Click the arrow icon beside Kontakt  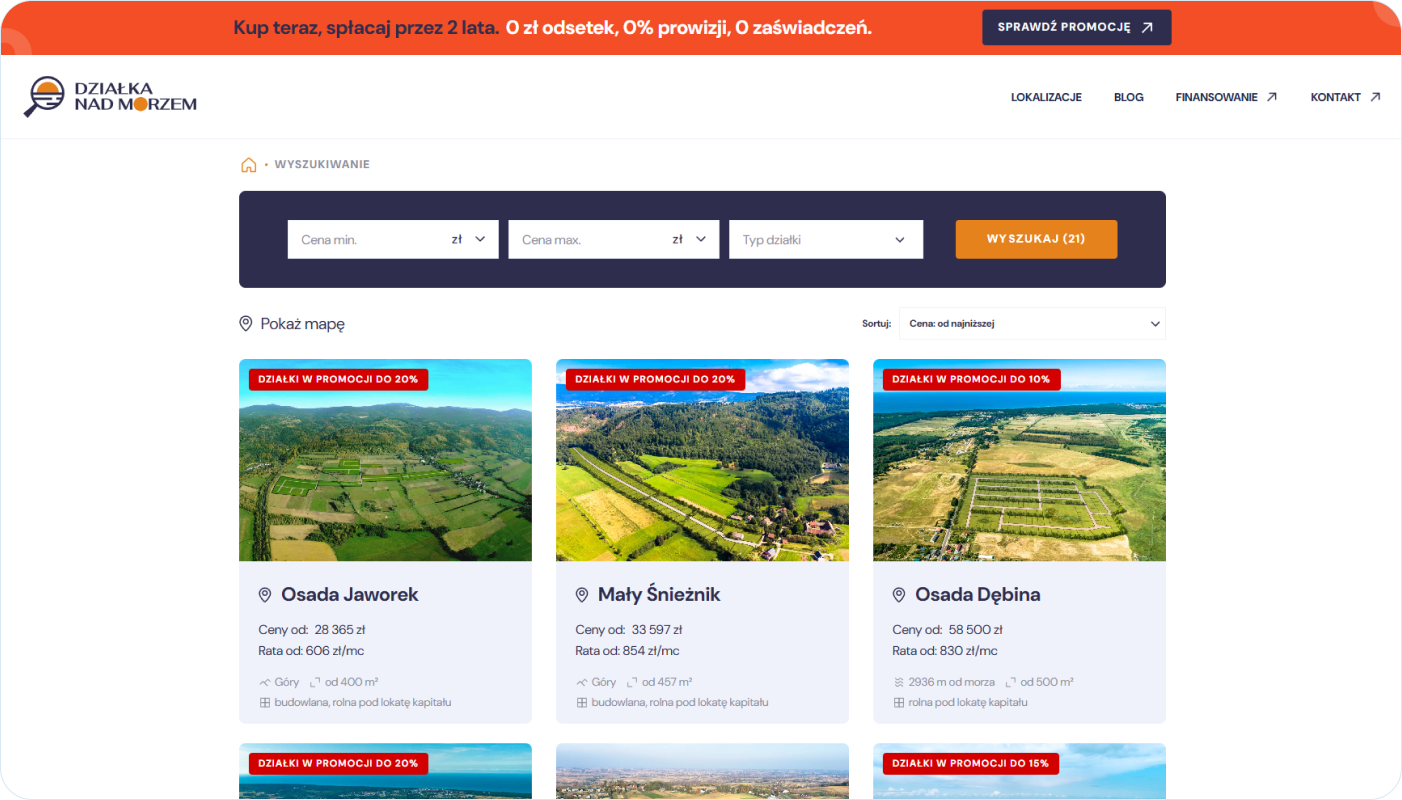point(1375,97)
